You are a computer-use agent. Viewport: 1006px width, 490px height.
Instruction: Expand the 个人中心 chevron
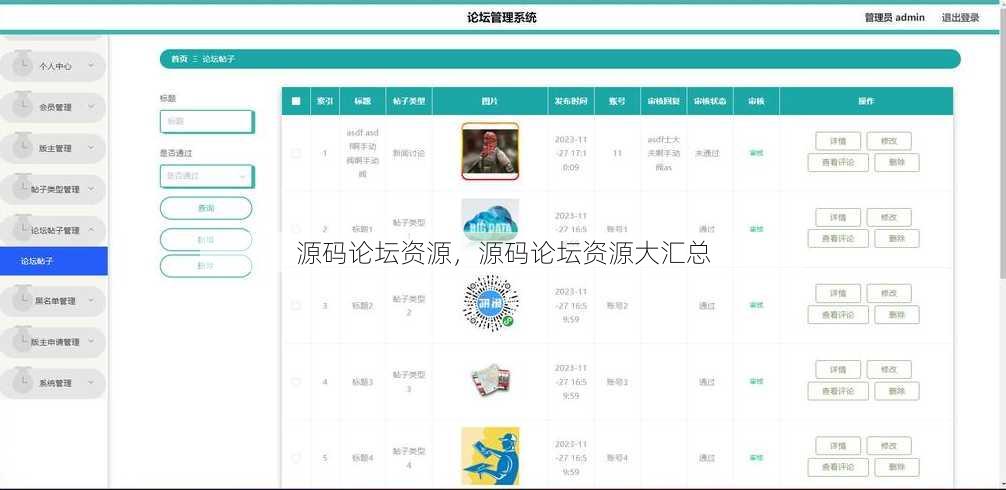pyautogui.click(x=91, y=65)
